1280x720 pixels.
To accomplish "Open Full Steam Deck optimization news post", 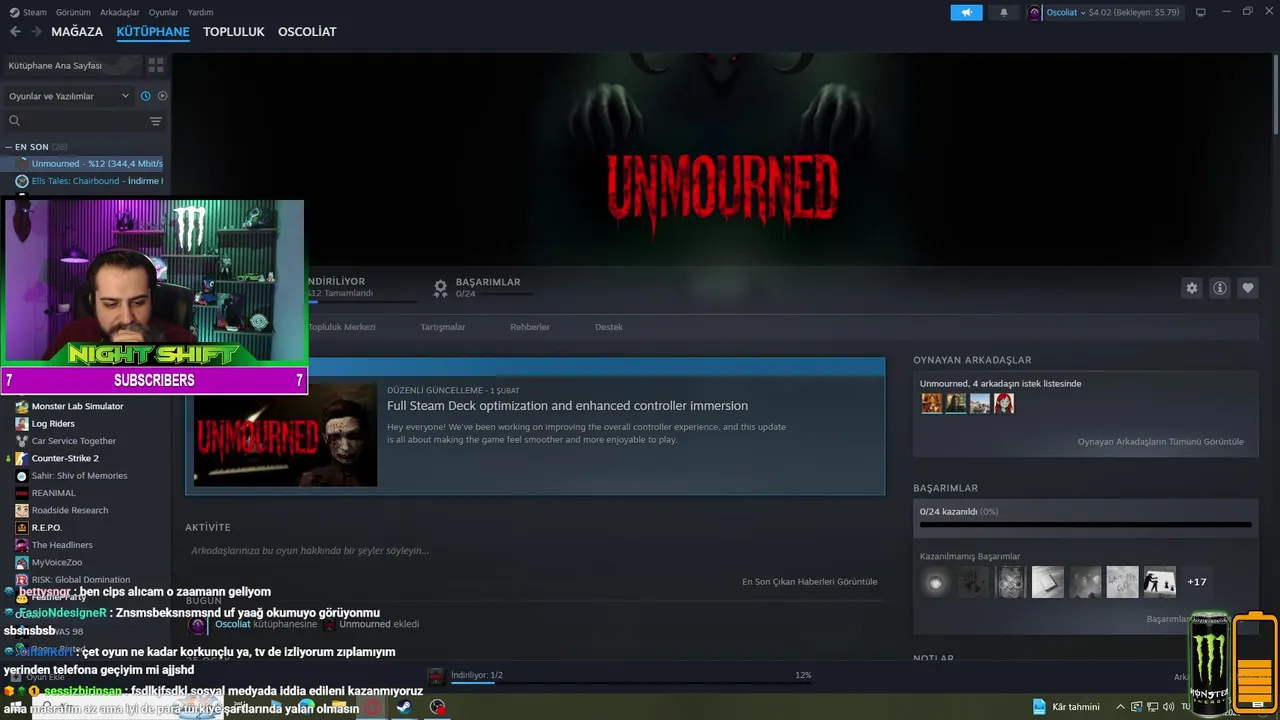I will pyautogui.click(x=567, y=406).
